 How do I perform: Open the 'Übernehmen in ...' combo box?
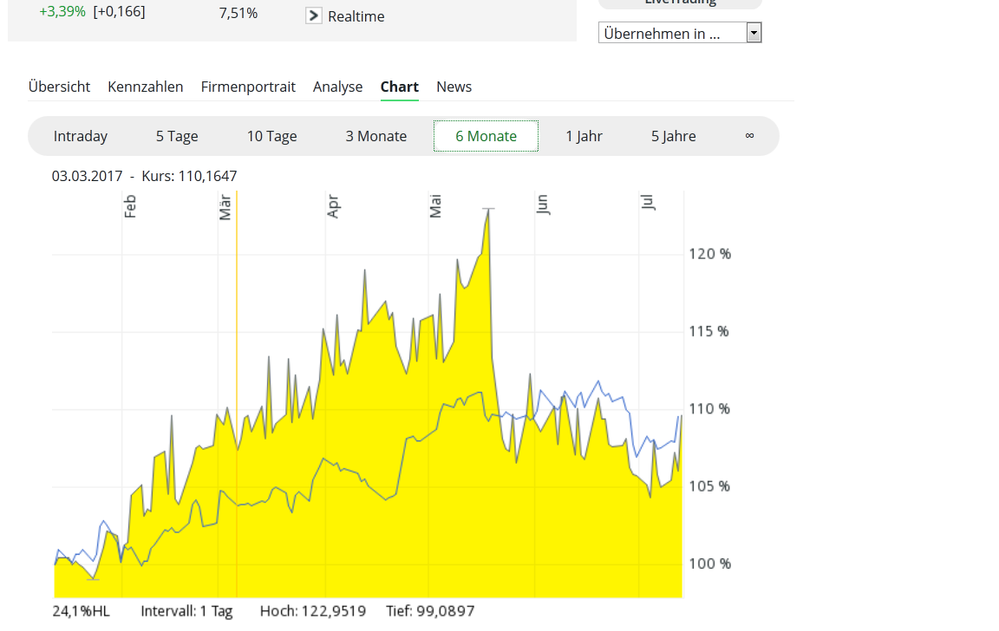pyautogui.click(x=670, y=32)
